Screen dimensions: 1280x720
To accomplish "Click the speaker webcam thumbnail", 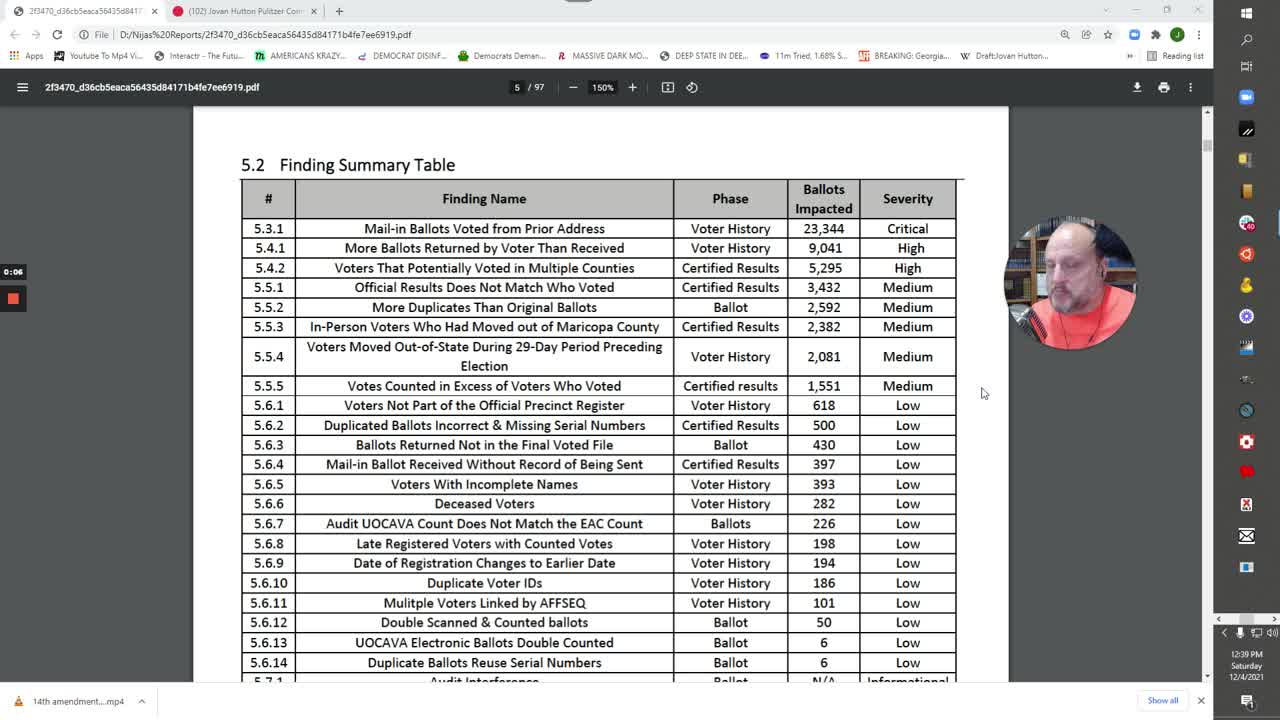I will (x=1069, y=281).
